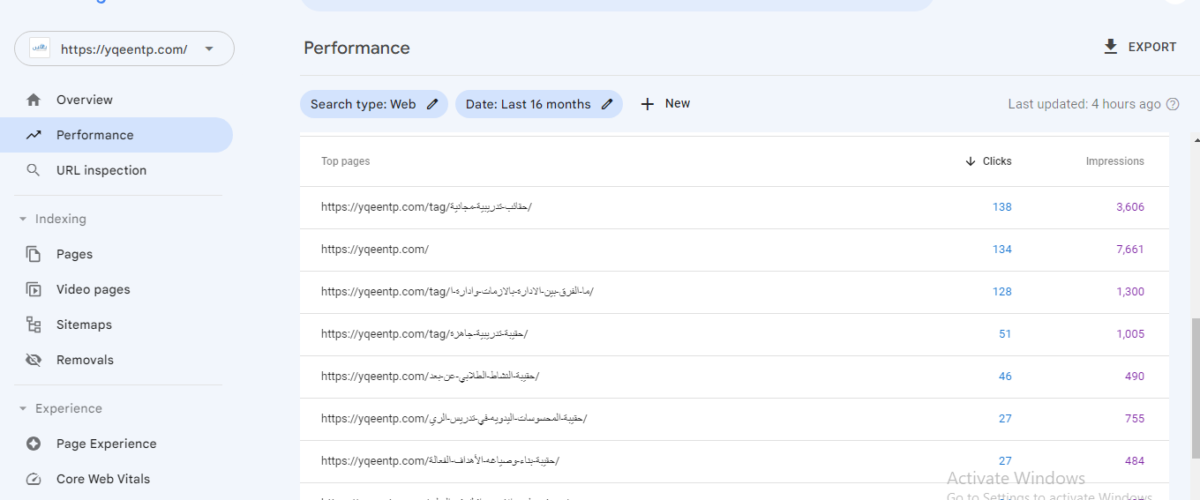Select the page row with 46 clicks
The image size is (1200, 500).
tap(734, 376)
